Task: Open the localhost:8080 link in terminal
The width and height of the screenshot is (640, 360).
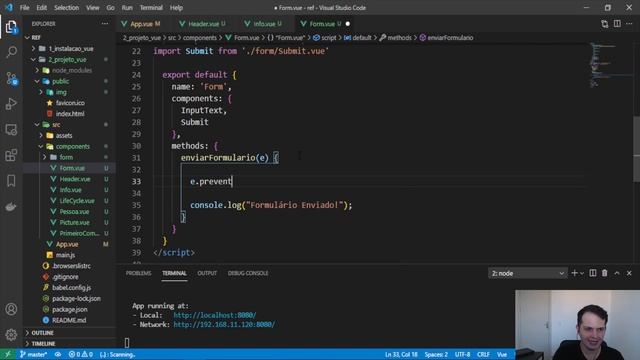Action: point(215,315)
